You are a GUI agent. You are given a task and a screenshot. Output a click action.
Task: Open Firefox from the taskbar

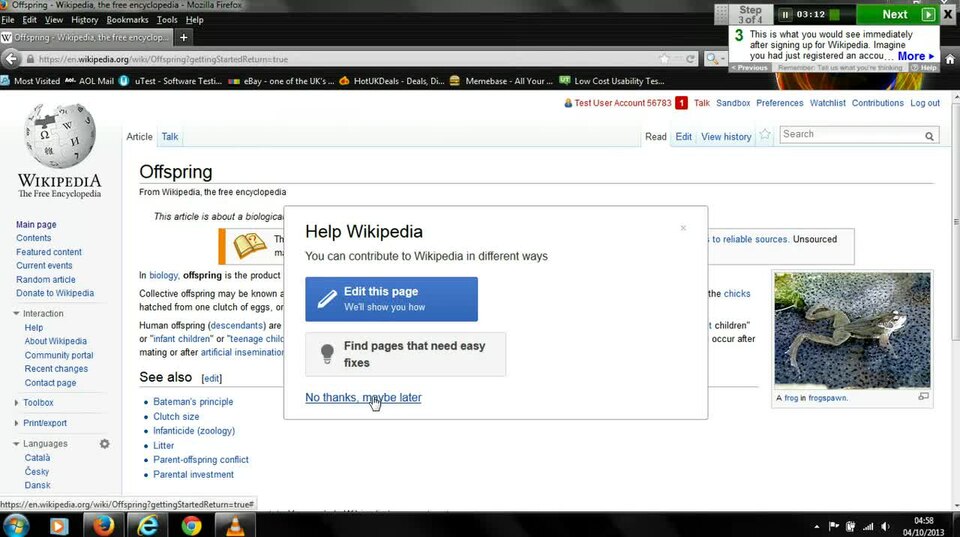tap(103, 525)
